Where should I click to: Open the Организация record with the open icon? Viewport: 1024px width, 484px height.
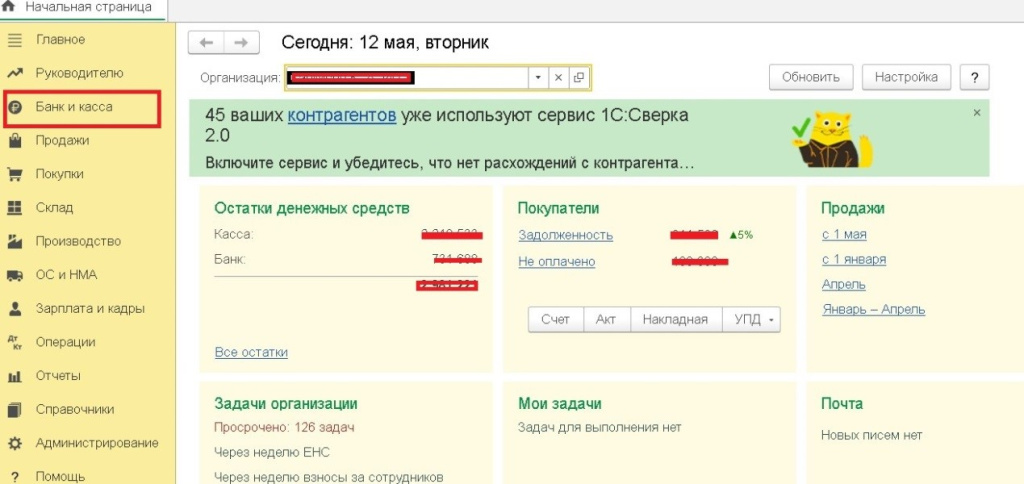(x=578, y=78)
